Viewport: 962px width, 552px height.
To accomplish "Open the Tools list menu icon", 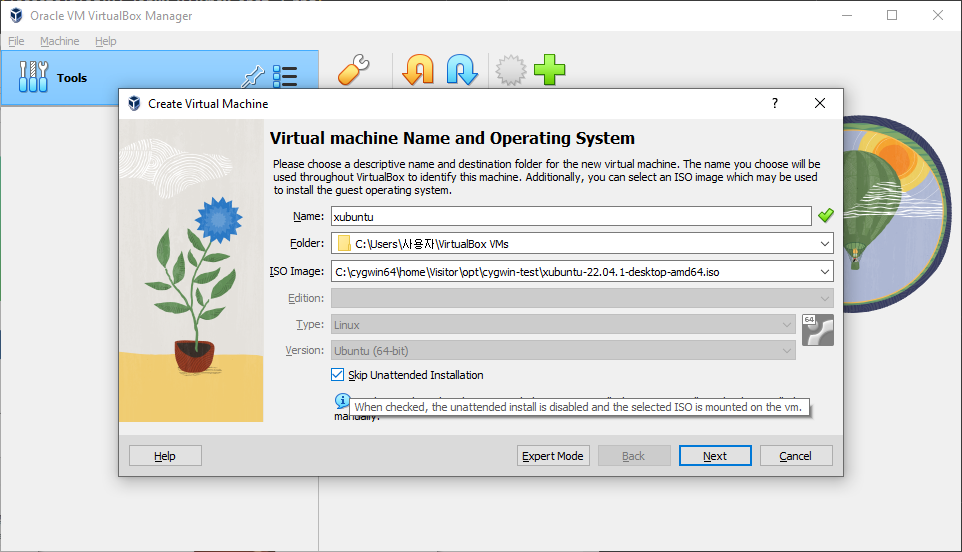I will point(285,77).
